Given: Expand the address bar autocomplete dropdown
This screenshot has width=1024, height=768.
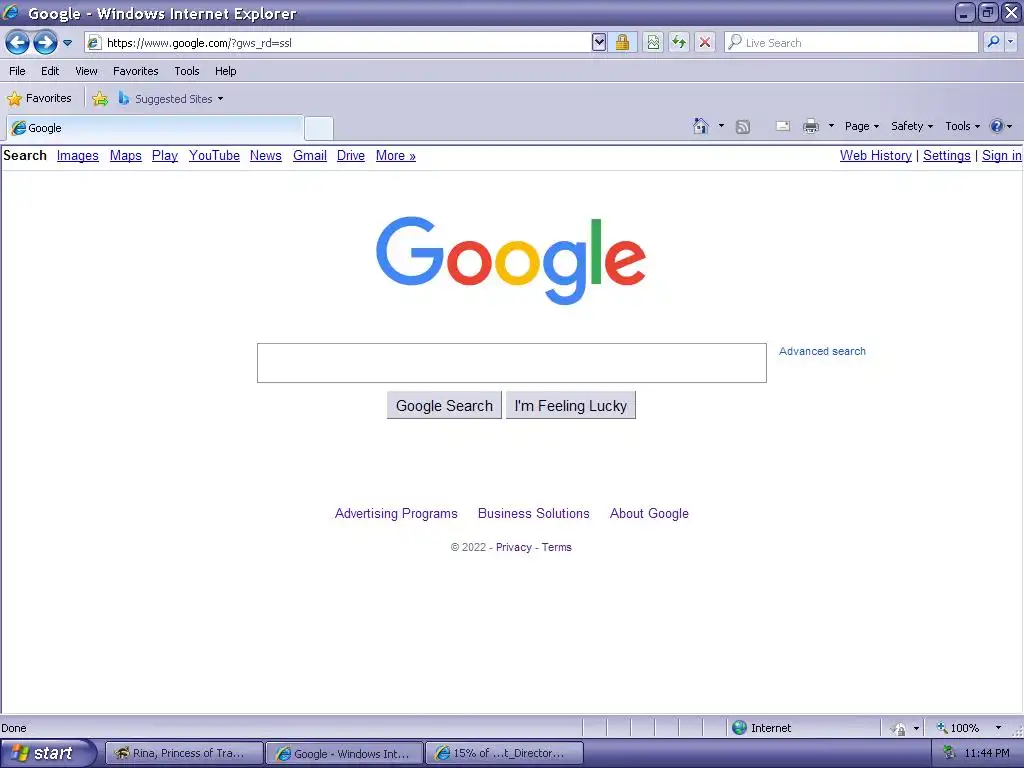Looking at the screenshot, I should click(599, 43).
